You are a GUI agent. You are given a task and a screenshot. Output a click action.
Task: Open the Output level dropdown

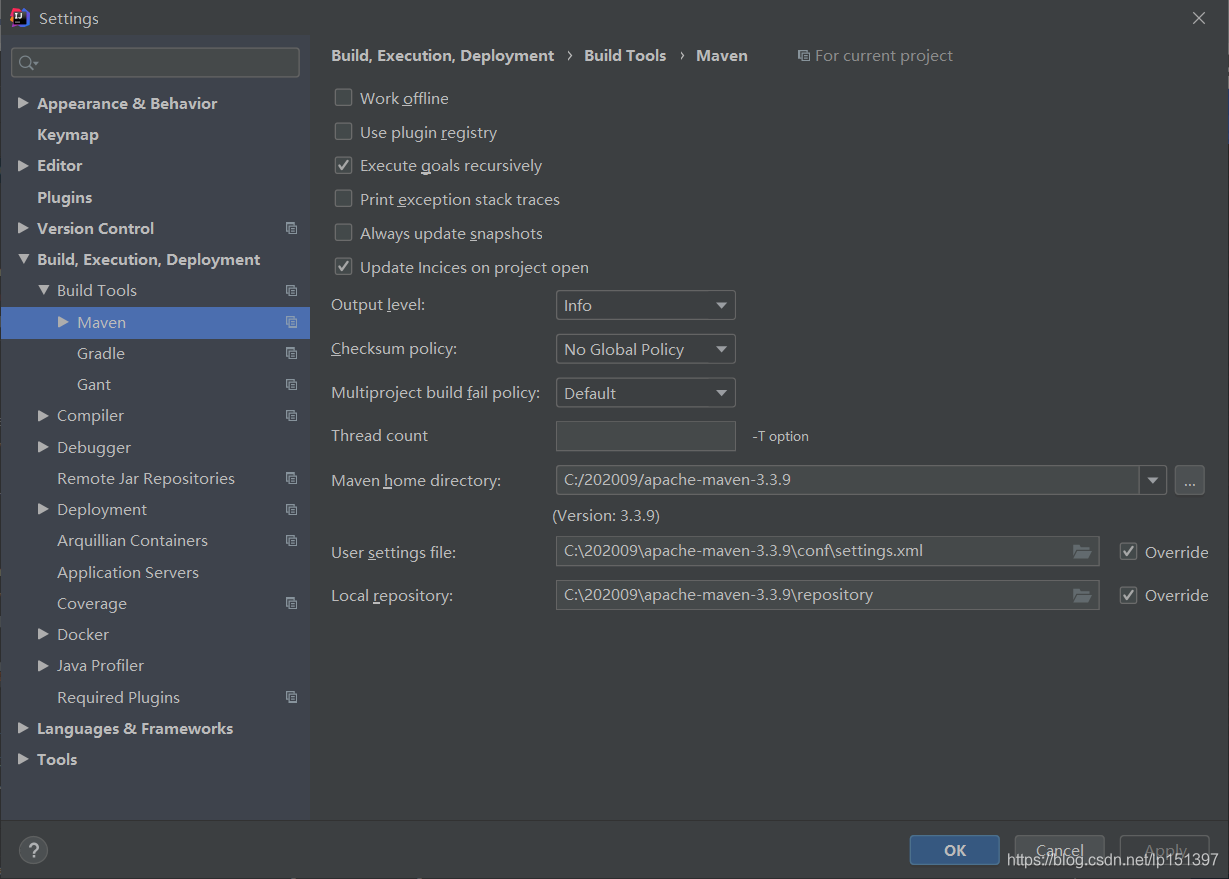point(645,305)
